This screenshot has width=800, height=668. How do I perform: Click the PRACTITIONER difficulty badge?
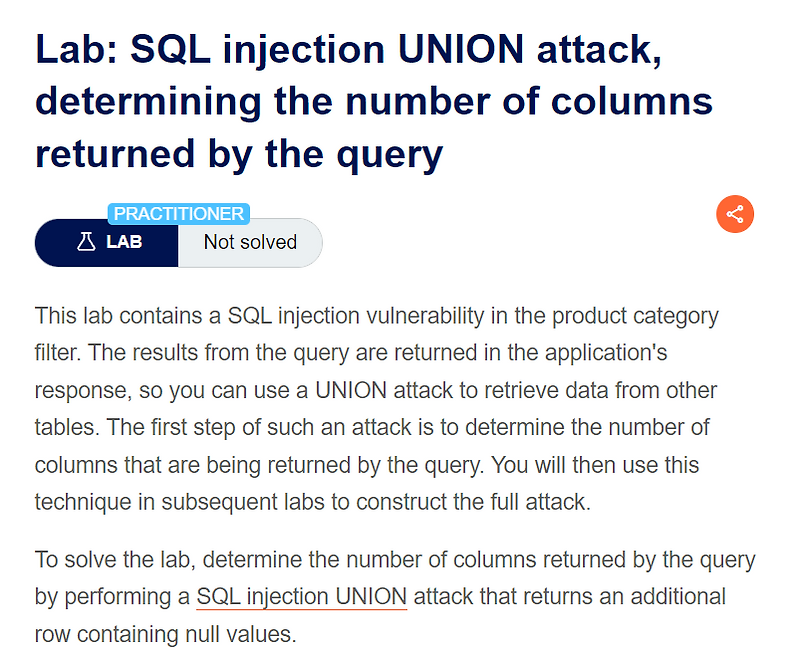pos(179,213)
